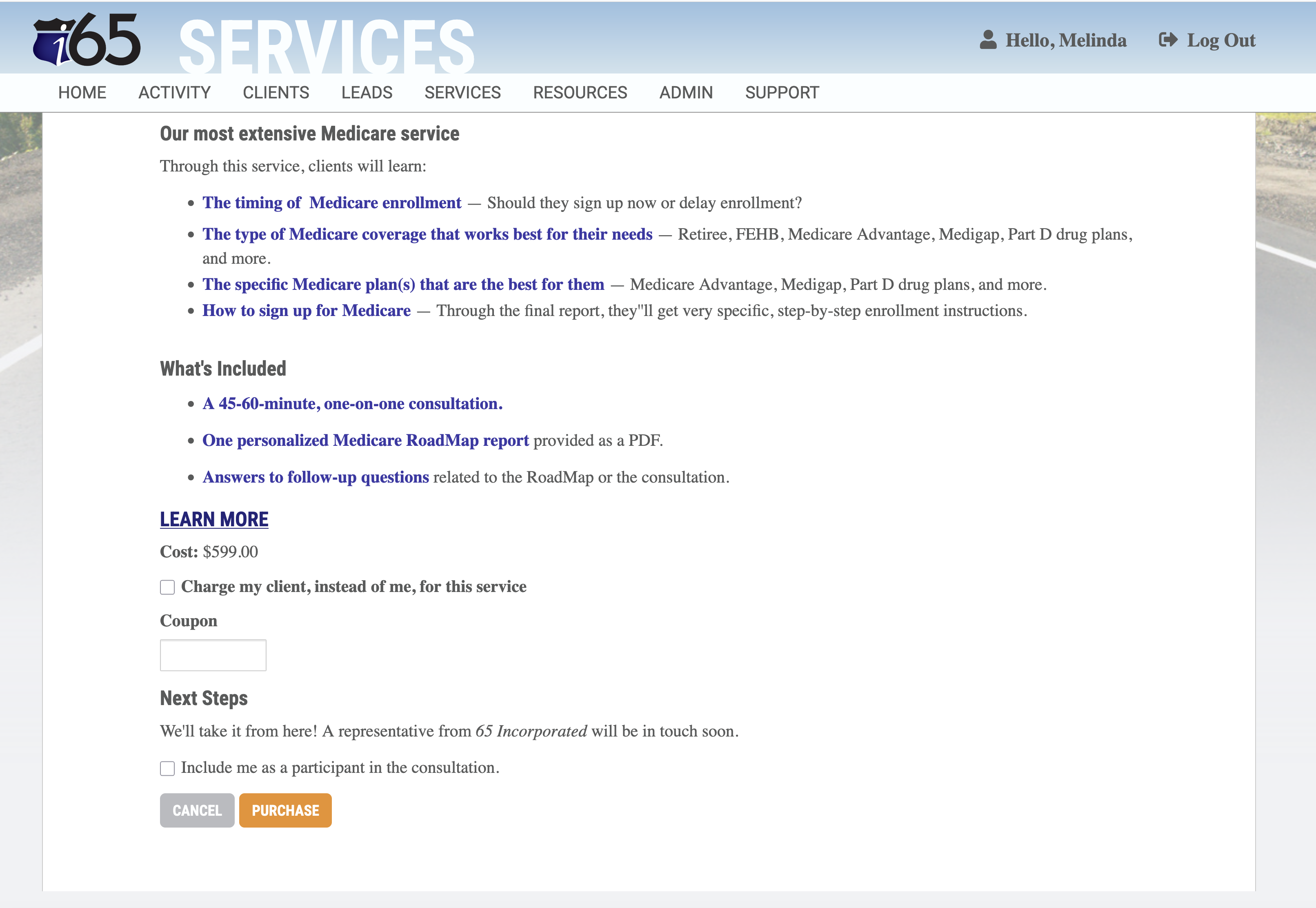Screen dimensions: 1316x908
Task: Open the CLIENTS navigation item
Action: [x=276, y=92]
